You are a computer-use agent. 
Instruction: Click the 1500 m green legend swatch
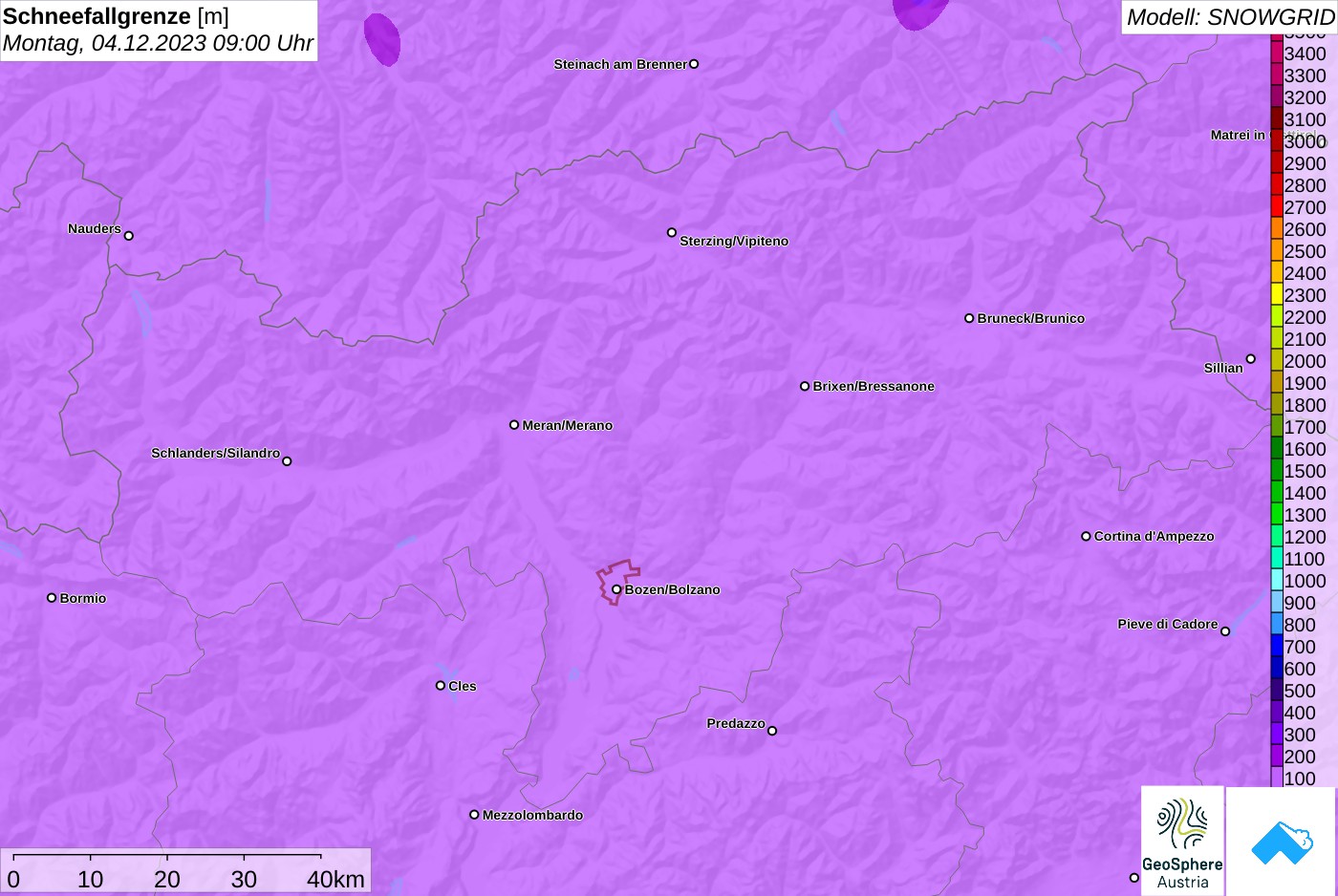click(1277, 471)
